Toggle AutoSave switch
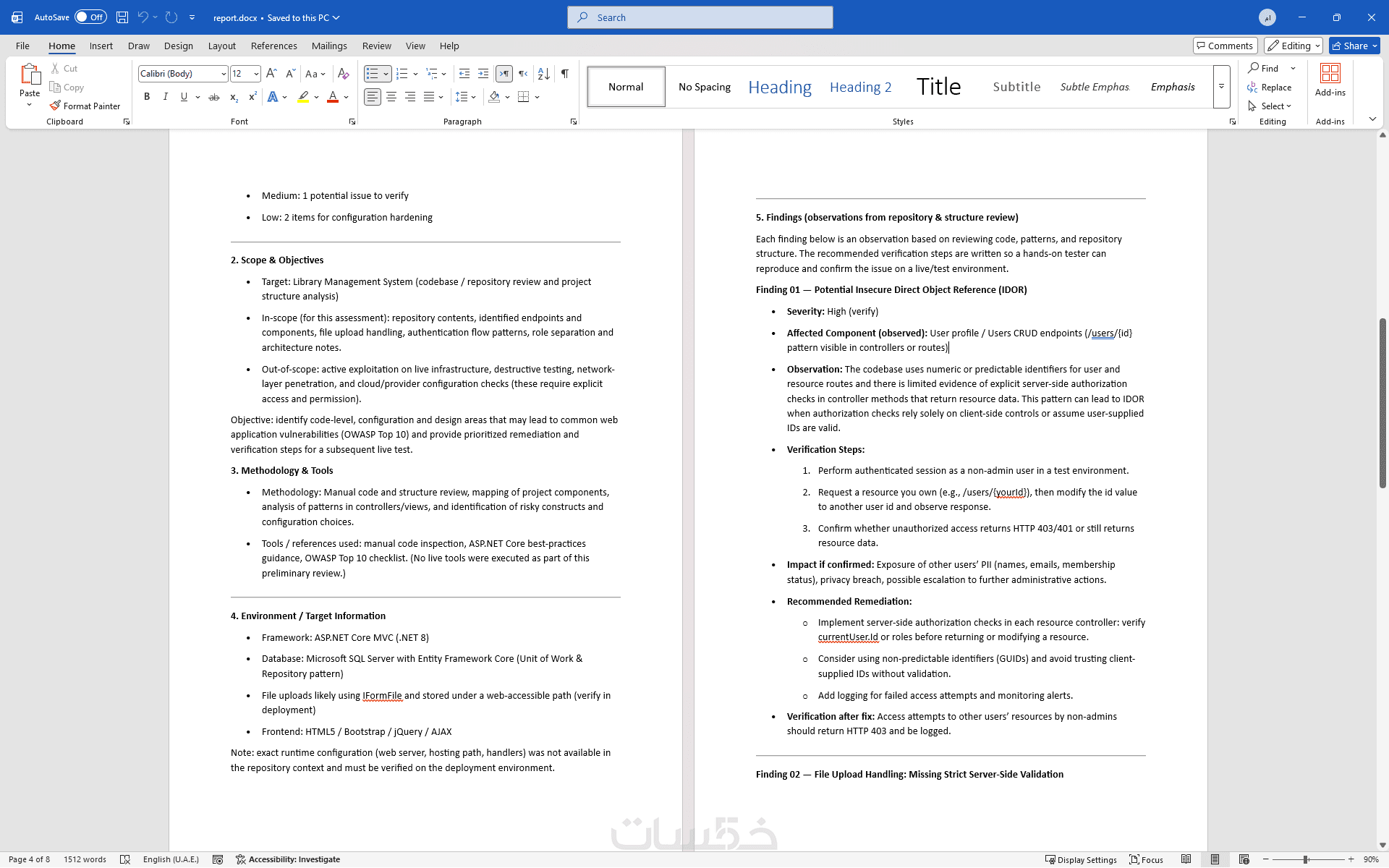 pos(90,17)
